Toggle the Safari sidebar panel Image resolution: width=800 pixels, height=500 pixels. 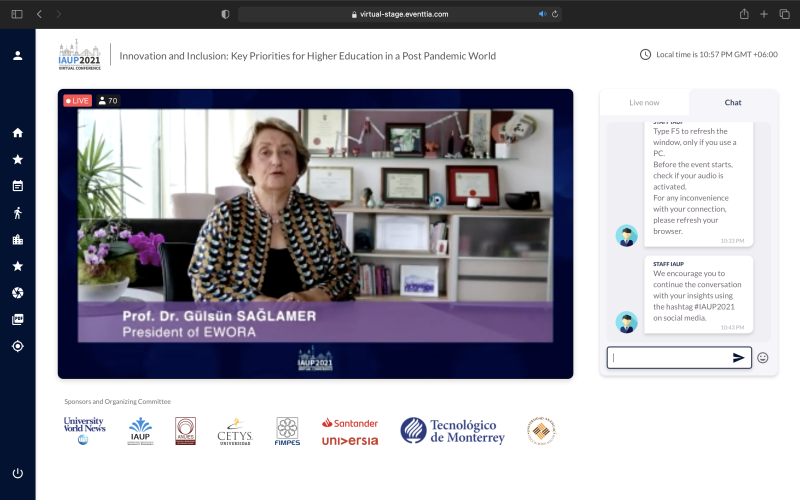point(16,14)
